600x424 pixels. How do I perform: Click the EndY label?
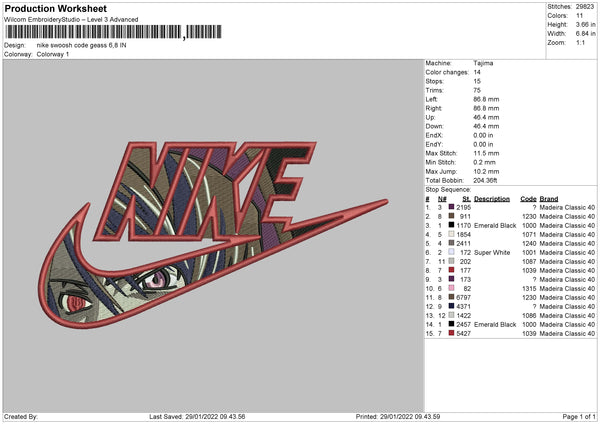tap(434, 144)
